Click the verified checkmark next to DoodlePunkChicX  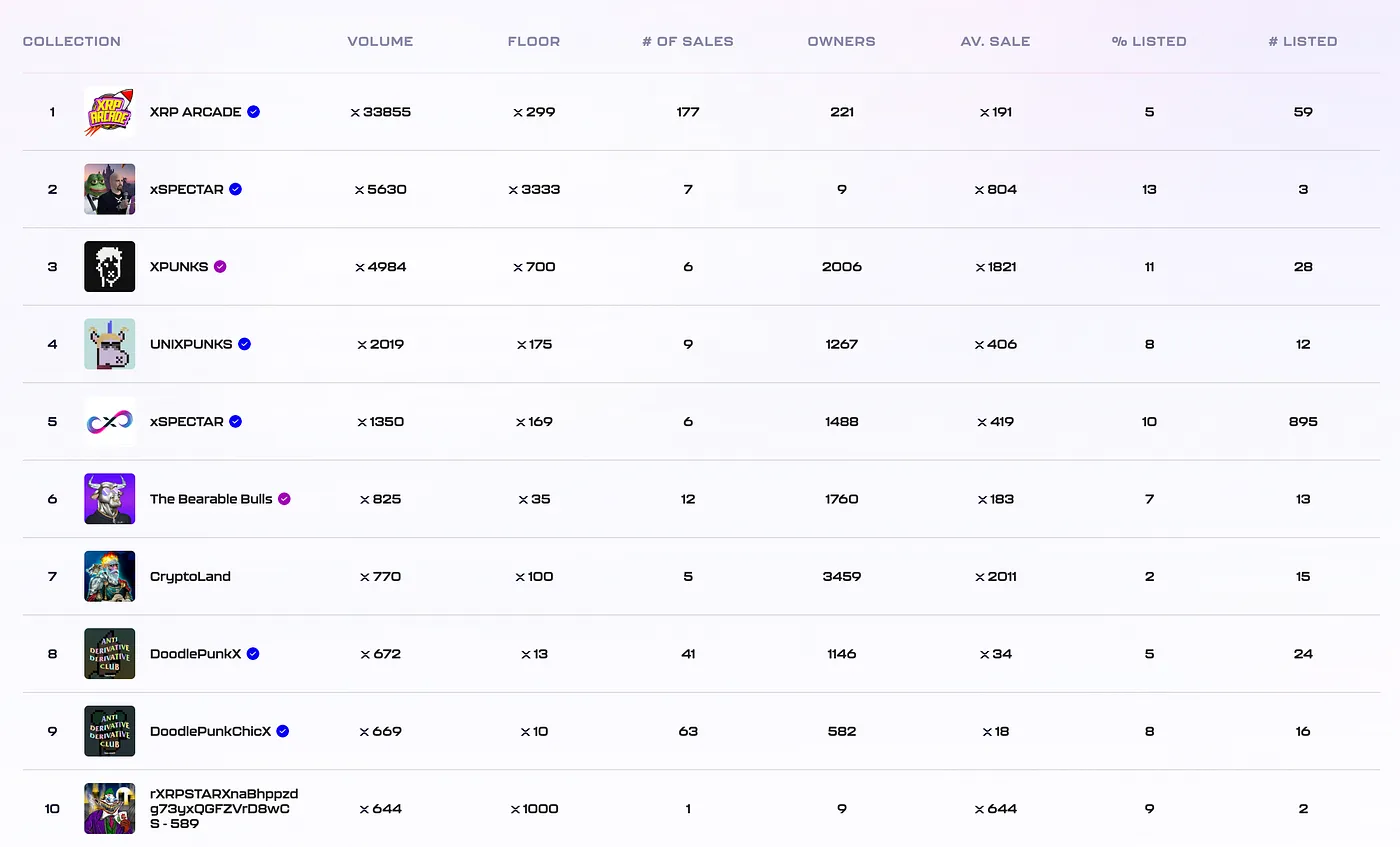(281, 731)
